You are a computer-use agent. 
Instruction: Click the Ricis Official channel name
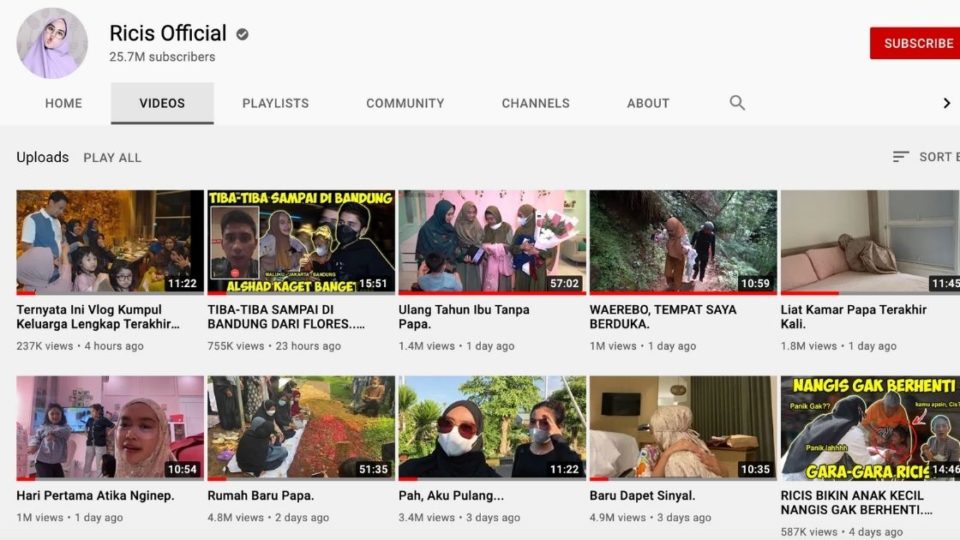(x=168, y=33)
